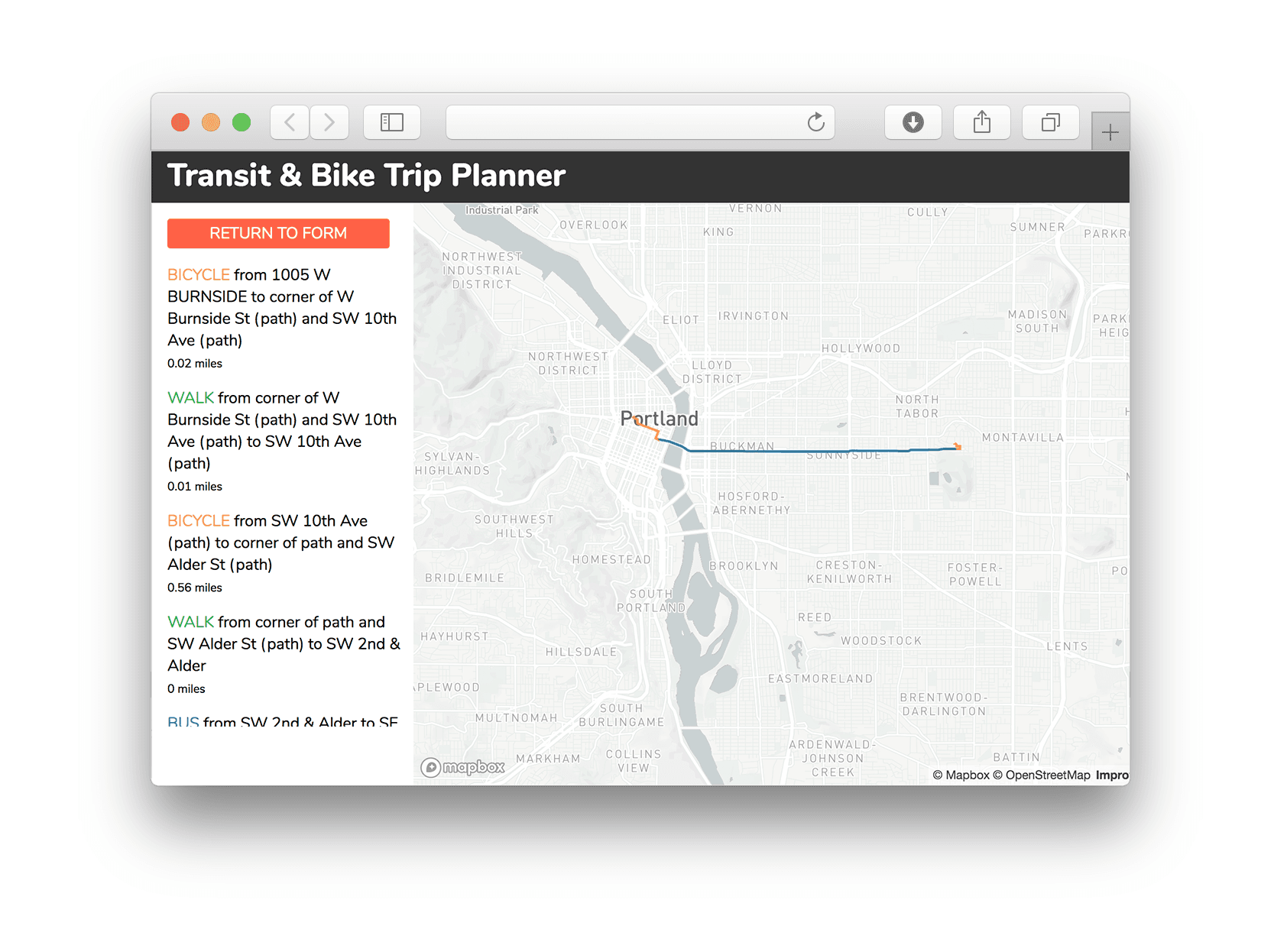Viewport: 1287px width, 952px height.
Task: Click the SYLVAN-HIGHLANDS label
Action: (452, 464)
